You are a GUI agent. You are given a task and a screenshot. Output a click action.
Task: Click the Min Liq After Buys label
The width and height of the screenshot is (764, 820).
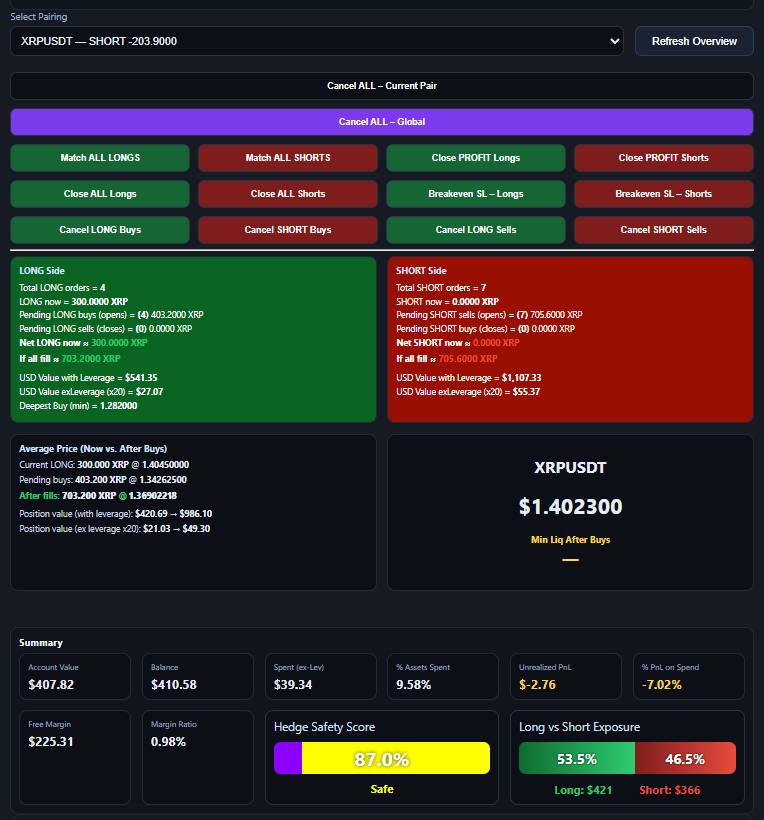570,540
